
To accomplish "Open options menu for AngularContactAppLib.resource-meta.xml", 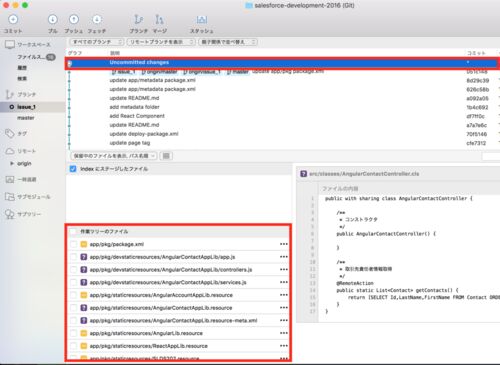I will (284, 320).
